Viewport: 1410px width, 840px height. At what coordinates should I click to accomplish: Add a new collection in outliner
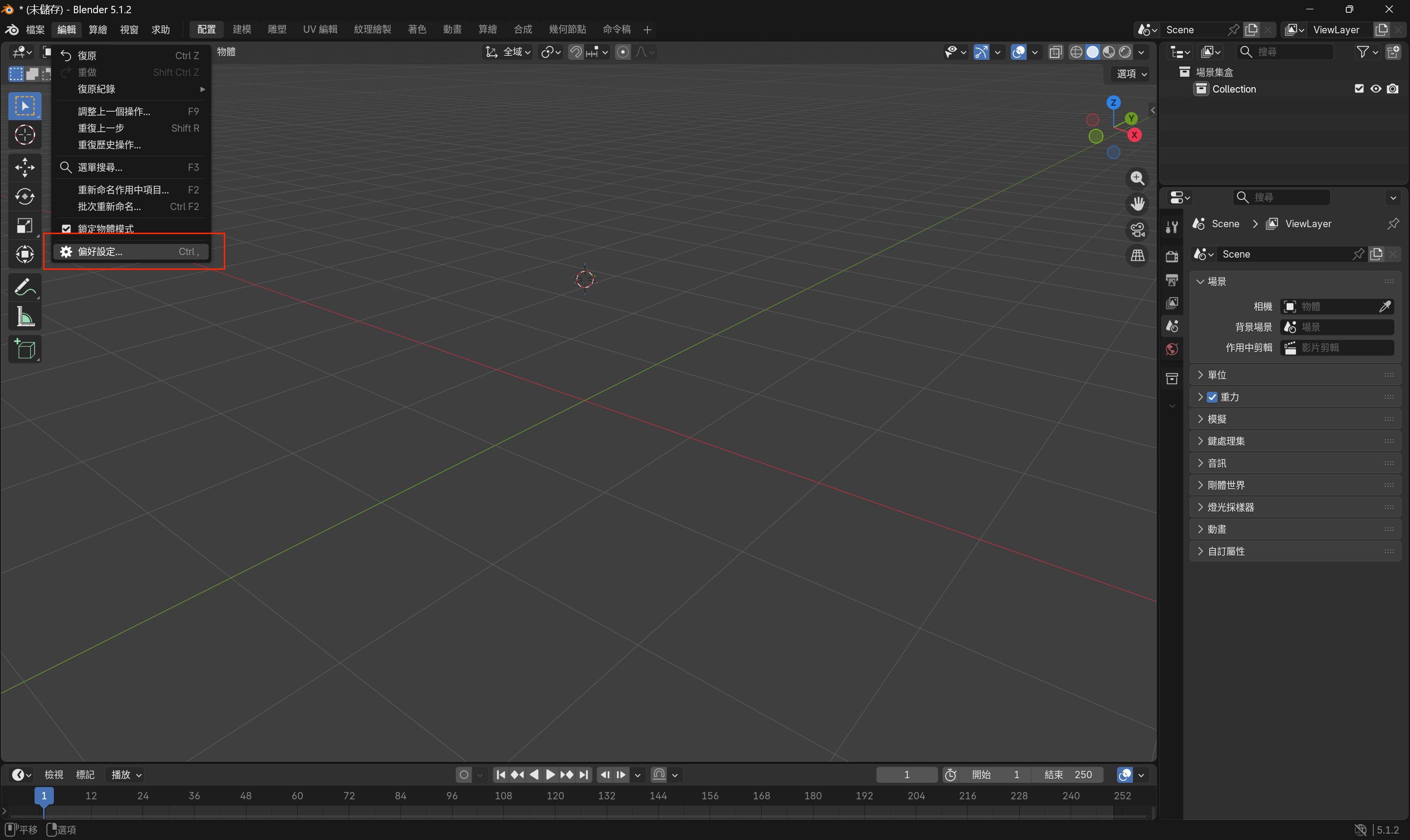pos(1392,52)
